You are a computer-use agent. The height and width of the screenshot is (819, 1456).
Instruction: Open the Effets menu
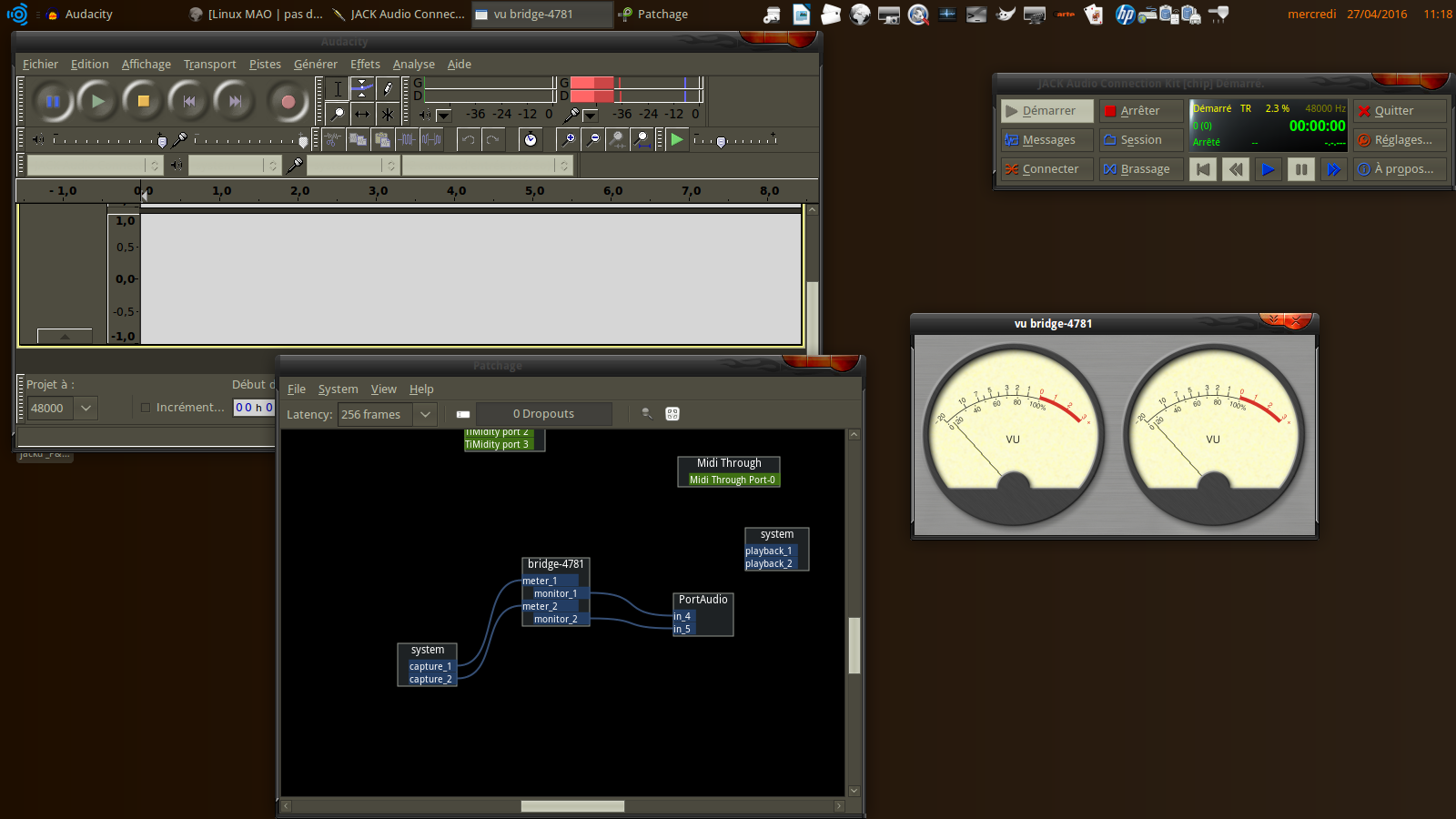[365, 64]
